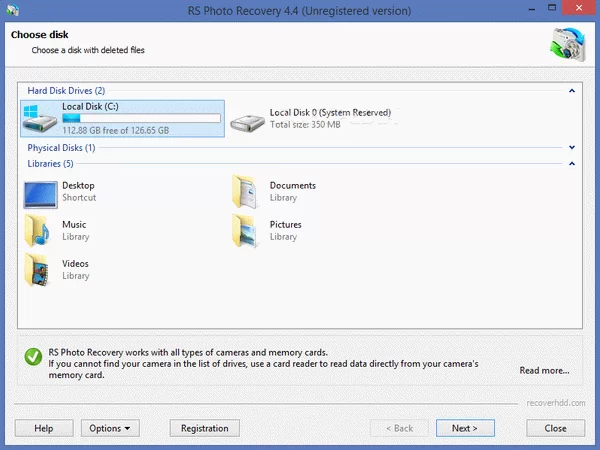Click the "112.88 GB free of 126.65 GB" text
Screen dimensions: 600x450
pos(116,130)
